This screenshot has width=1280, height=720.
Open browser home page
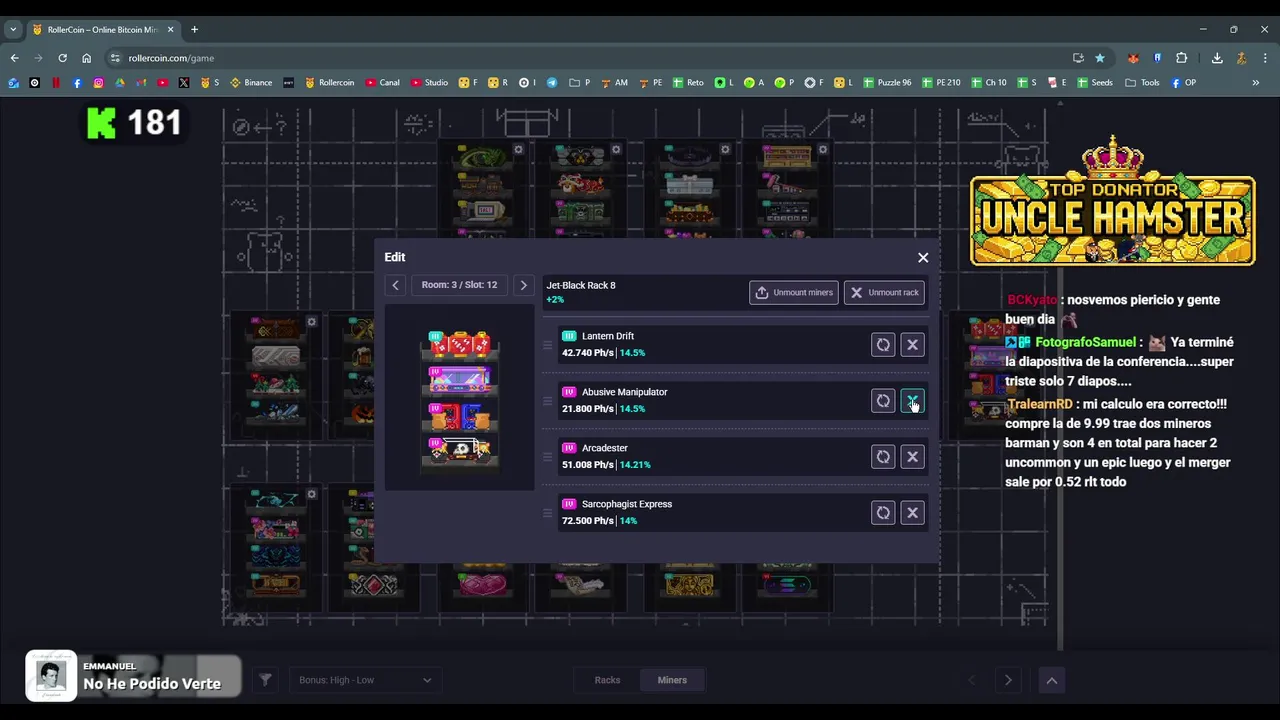point(86,58)
